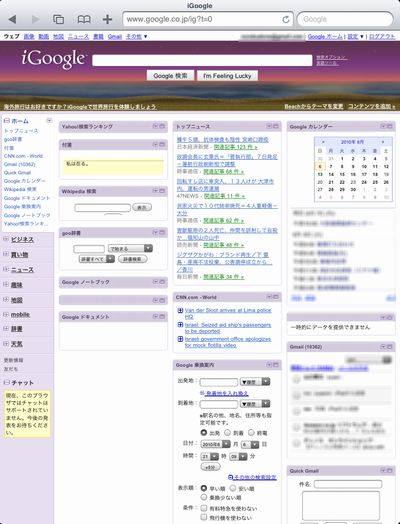Open the 設定 ▼ menu

355,36
